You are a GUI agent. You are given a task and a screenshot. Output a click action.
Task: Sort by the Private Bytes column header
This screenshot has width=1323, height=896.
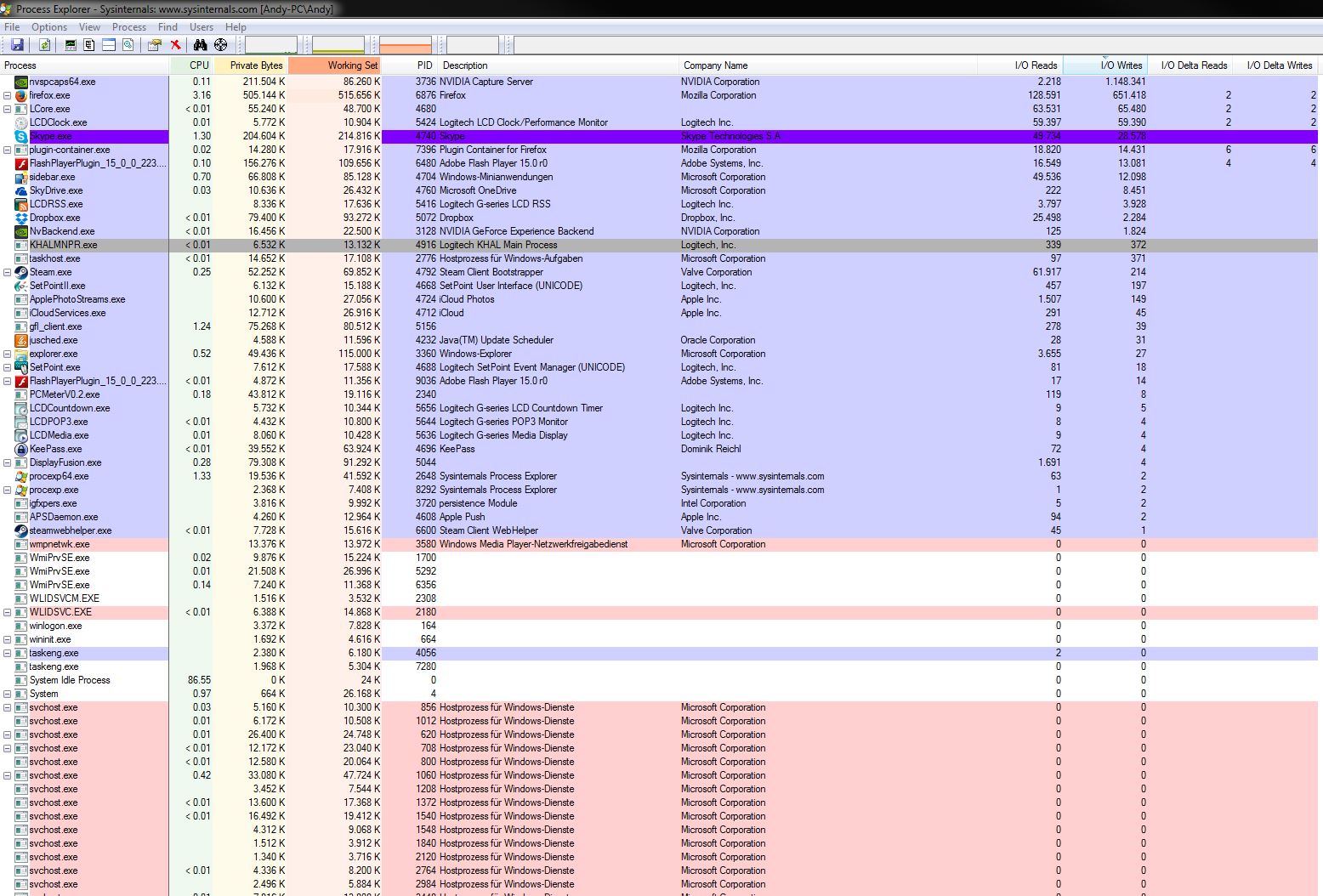[x=250, y=65]
